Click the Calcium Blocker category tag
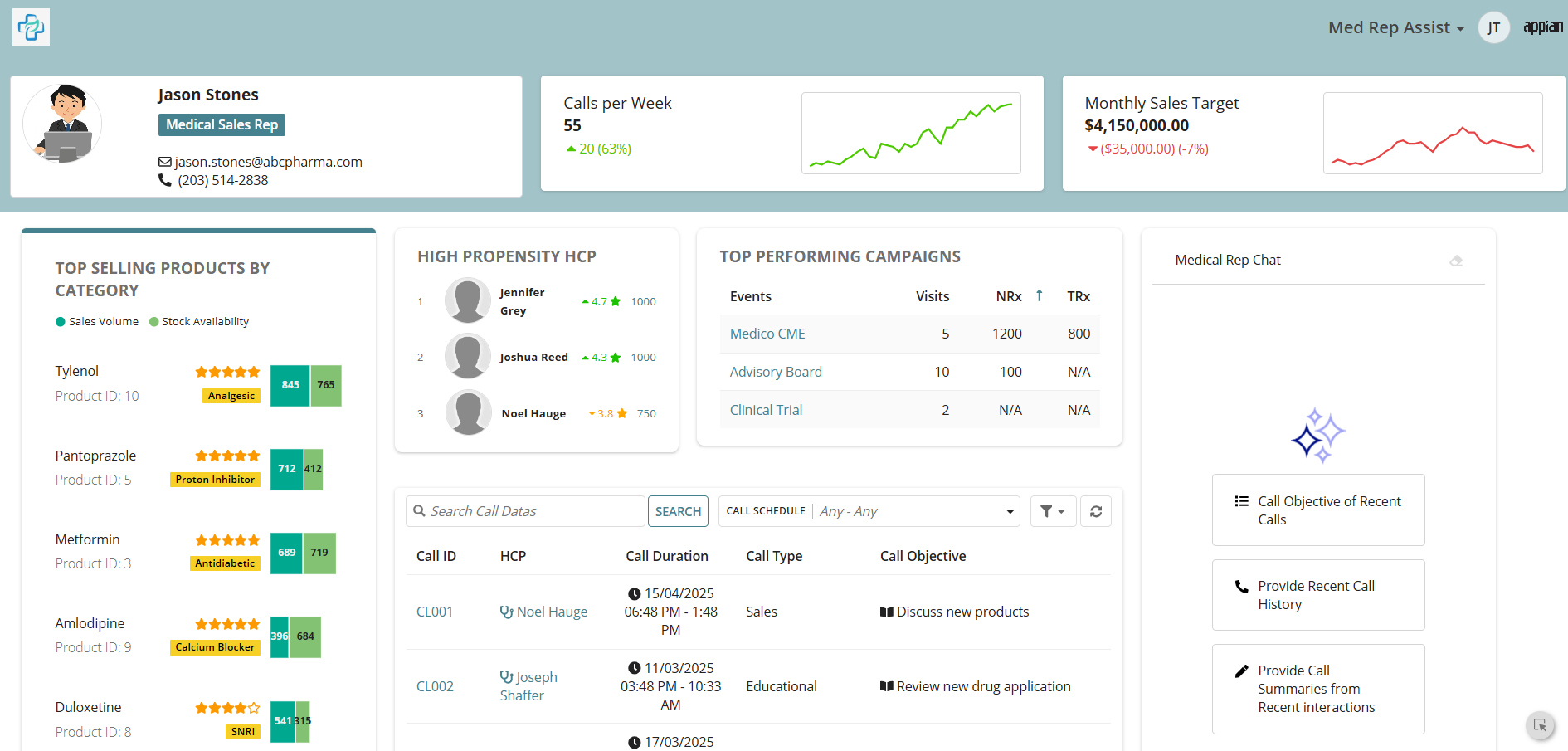This screenshot has width=1568, height=751. point(215,647)
